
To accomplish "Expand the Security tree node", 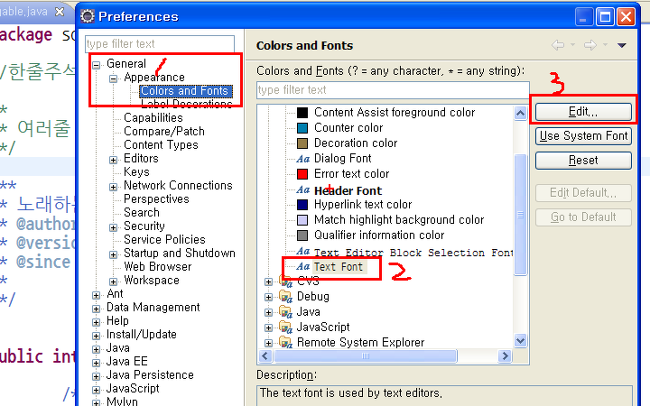I will [113, 227].
